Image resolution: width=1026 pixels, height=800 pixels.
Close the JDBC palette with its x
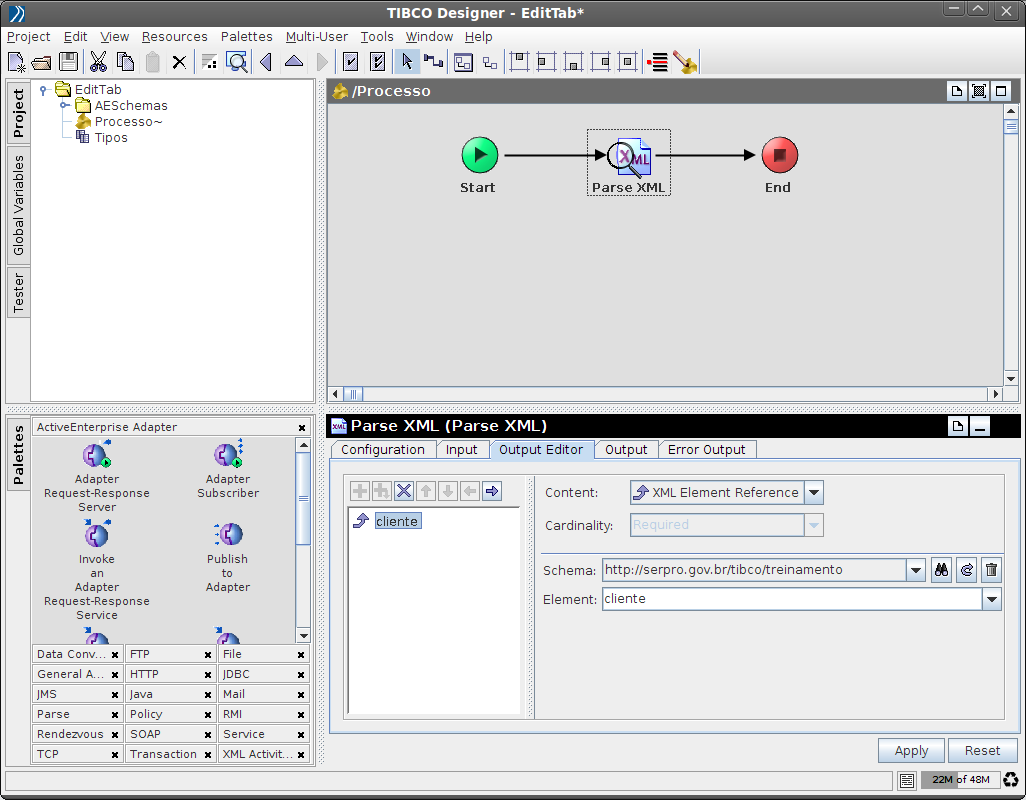coord(301,675)
